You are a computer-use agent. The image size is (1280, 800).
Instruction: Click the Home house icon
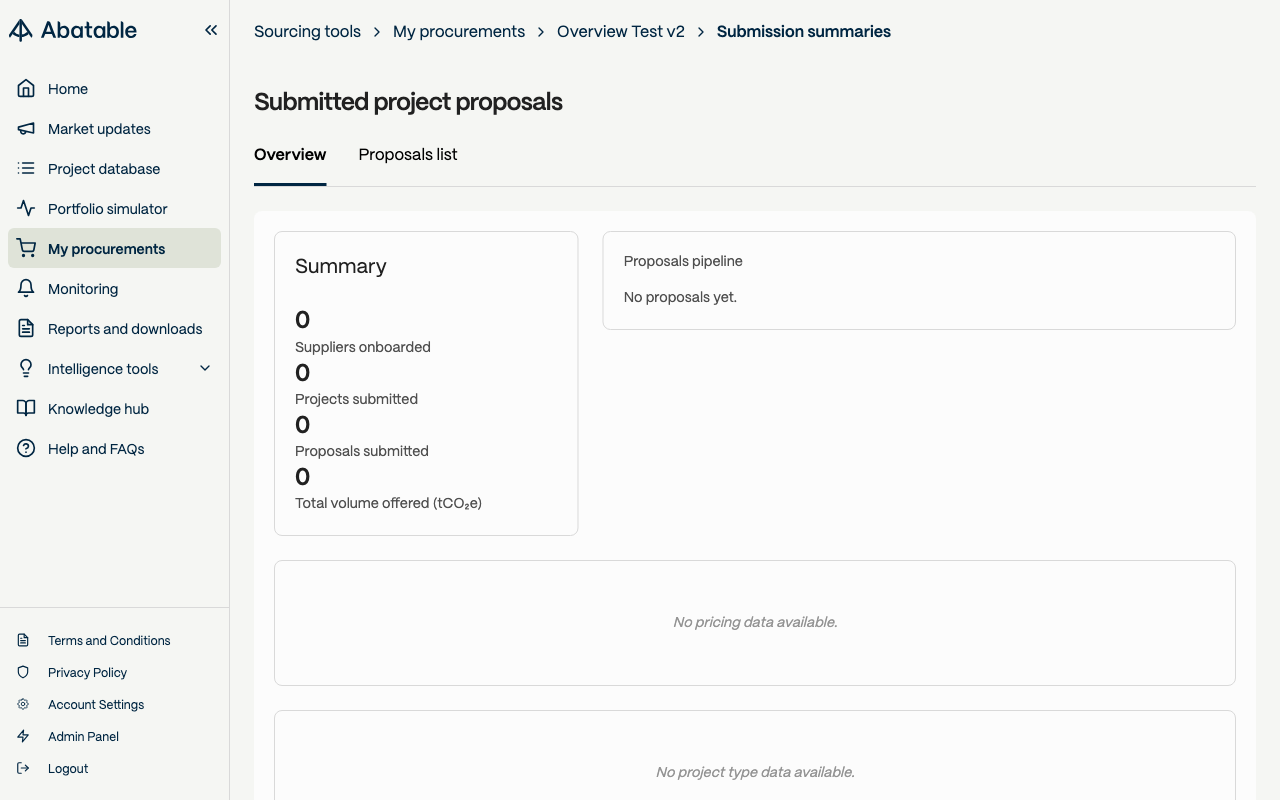point(26,89)
